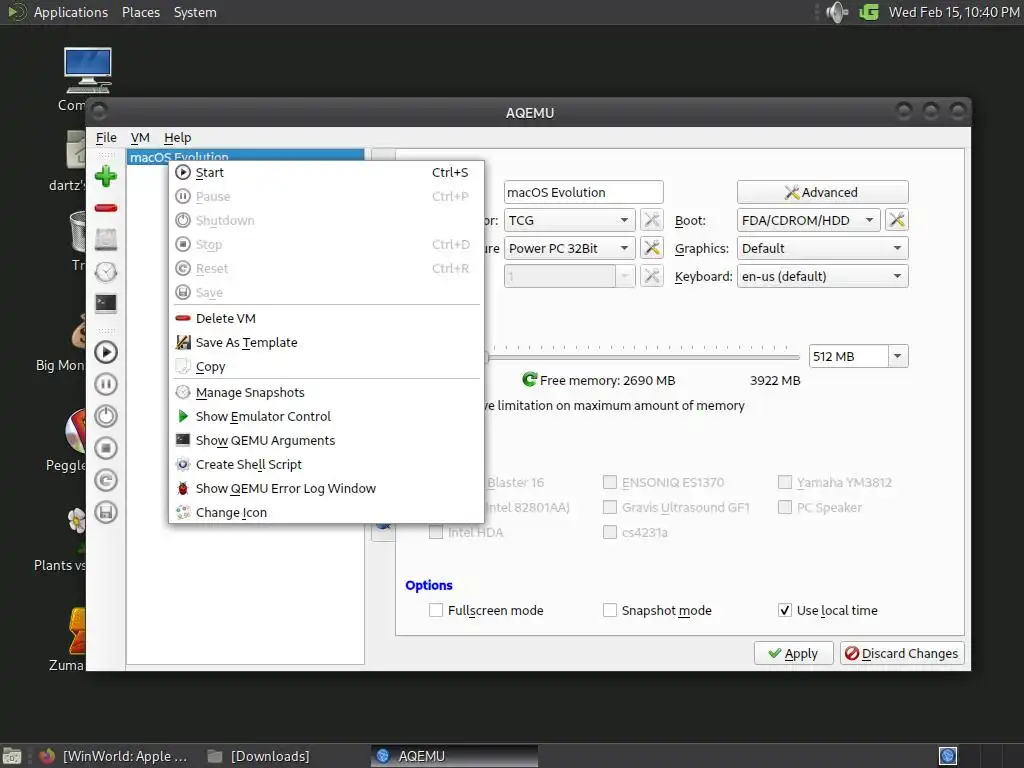
Task: Click the workspace switcher icon at bottom right
Action: (948, 756)
